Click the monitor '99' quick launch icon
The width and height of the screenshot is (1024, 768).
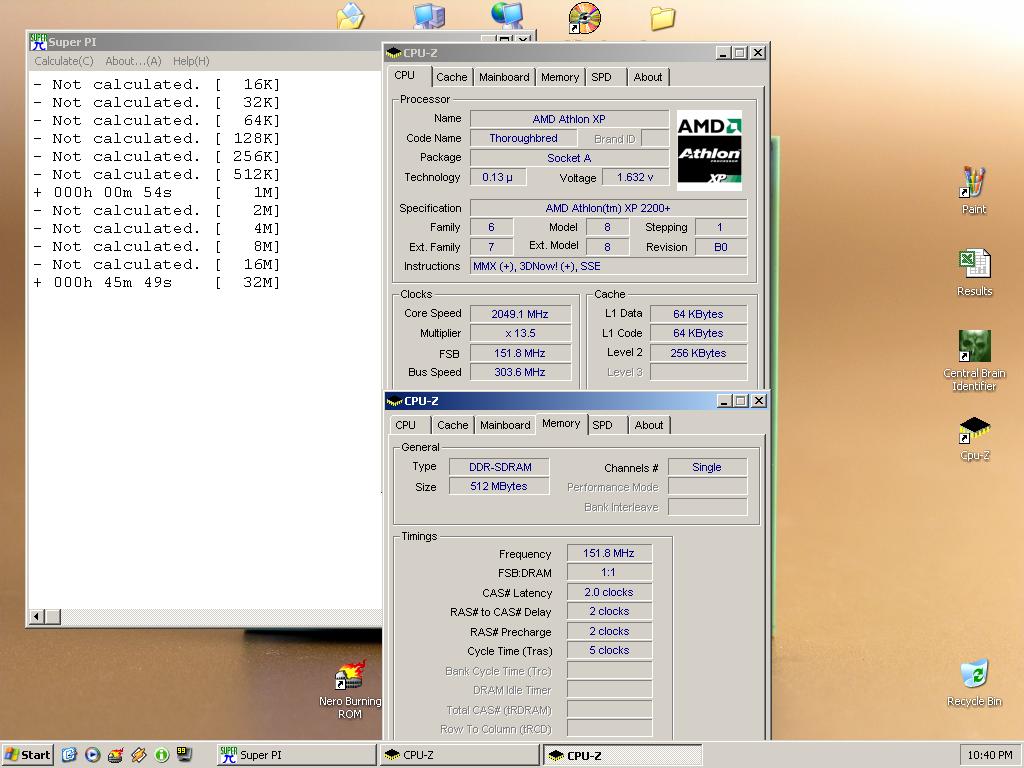point(185,754)
